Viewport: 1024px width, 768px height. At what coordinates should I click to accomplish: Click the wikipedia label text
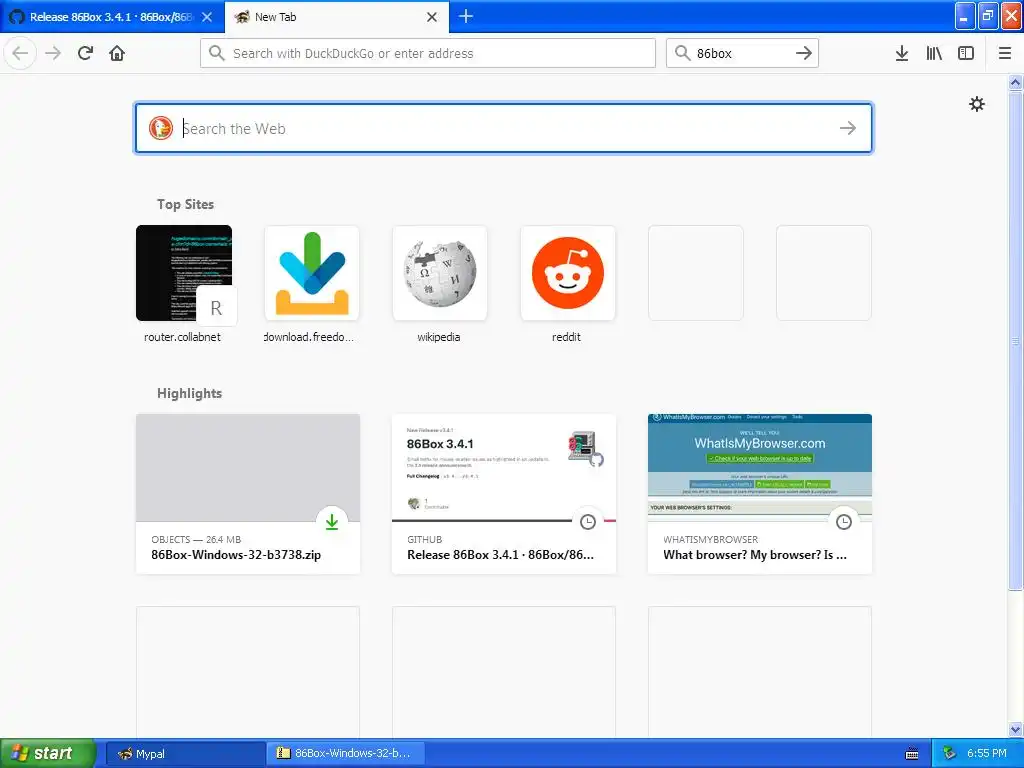coord(439,337)
